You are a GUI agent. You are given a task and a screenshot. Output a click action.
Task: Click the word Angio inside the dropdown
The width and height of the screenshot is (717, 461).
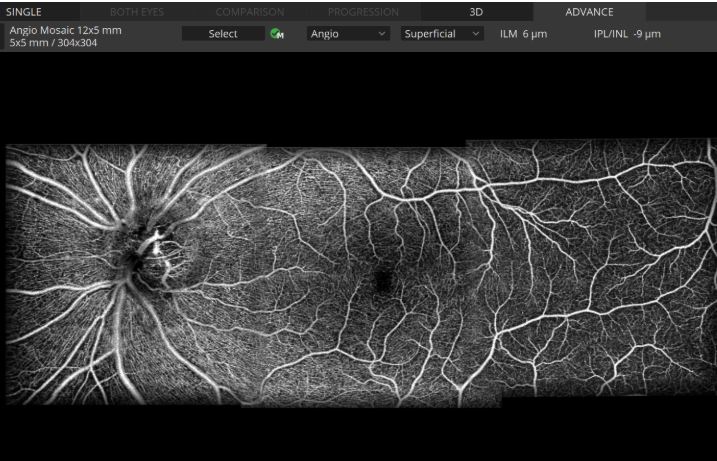coord(325,34)
